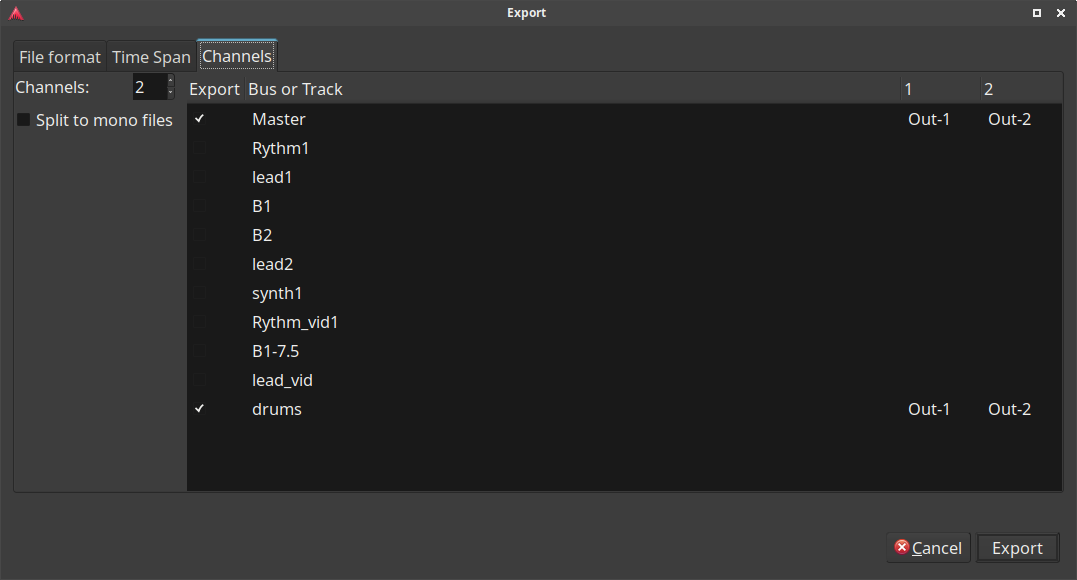
Task: Tick the export box for lead1
Action: click(200, 177)
